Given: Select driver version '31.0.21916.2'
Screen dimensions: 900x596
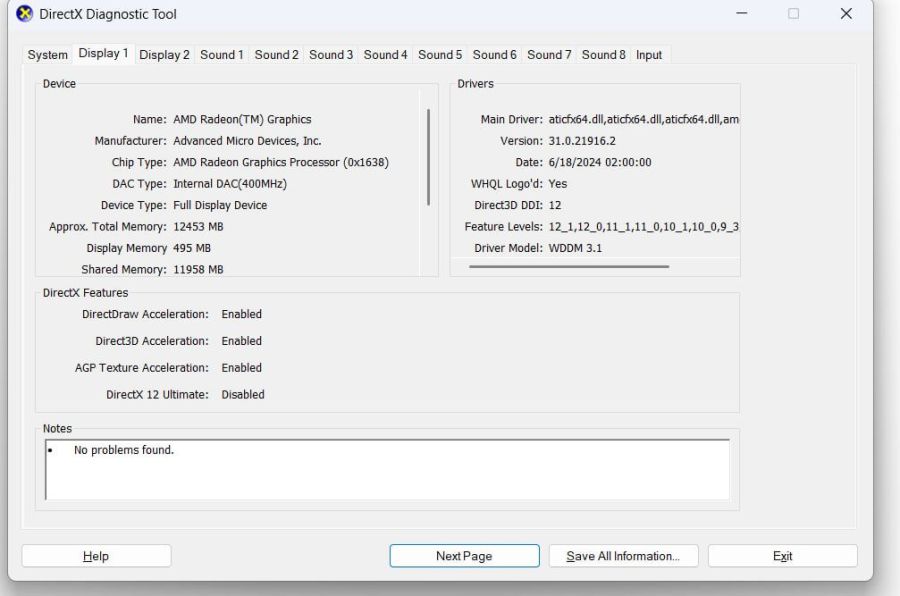Looking at the screenshot, I should point(582,141).
